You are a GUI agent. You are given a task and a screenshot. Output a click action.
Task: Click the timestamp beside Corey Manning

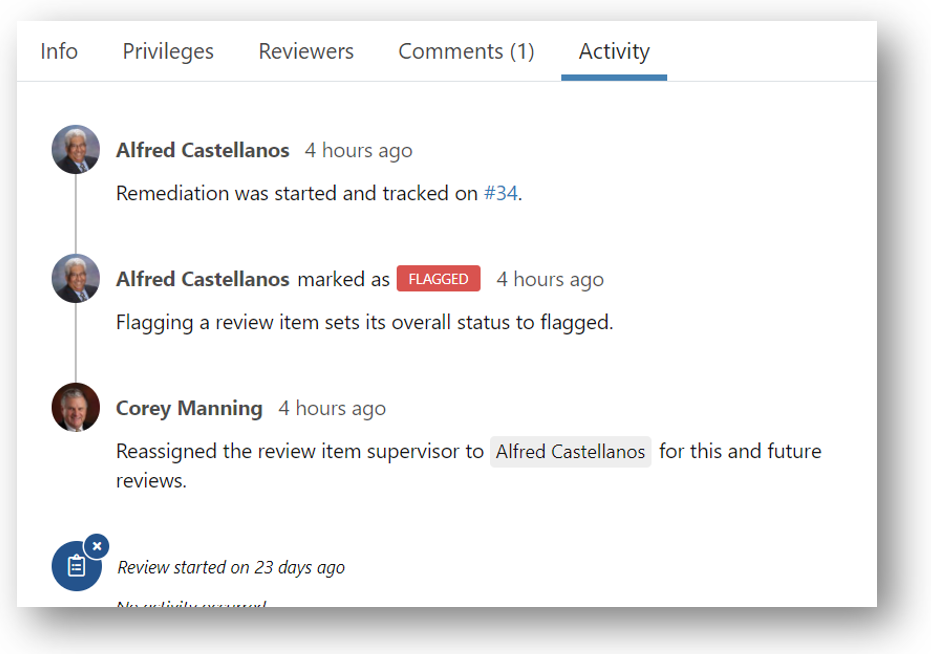[332, 409]
